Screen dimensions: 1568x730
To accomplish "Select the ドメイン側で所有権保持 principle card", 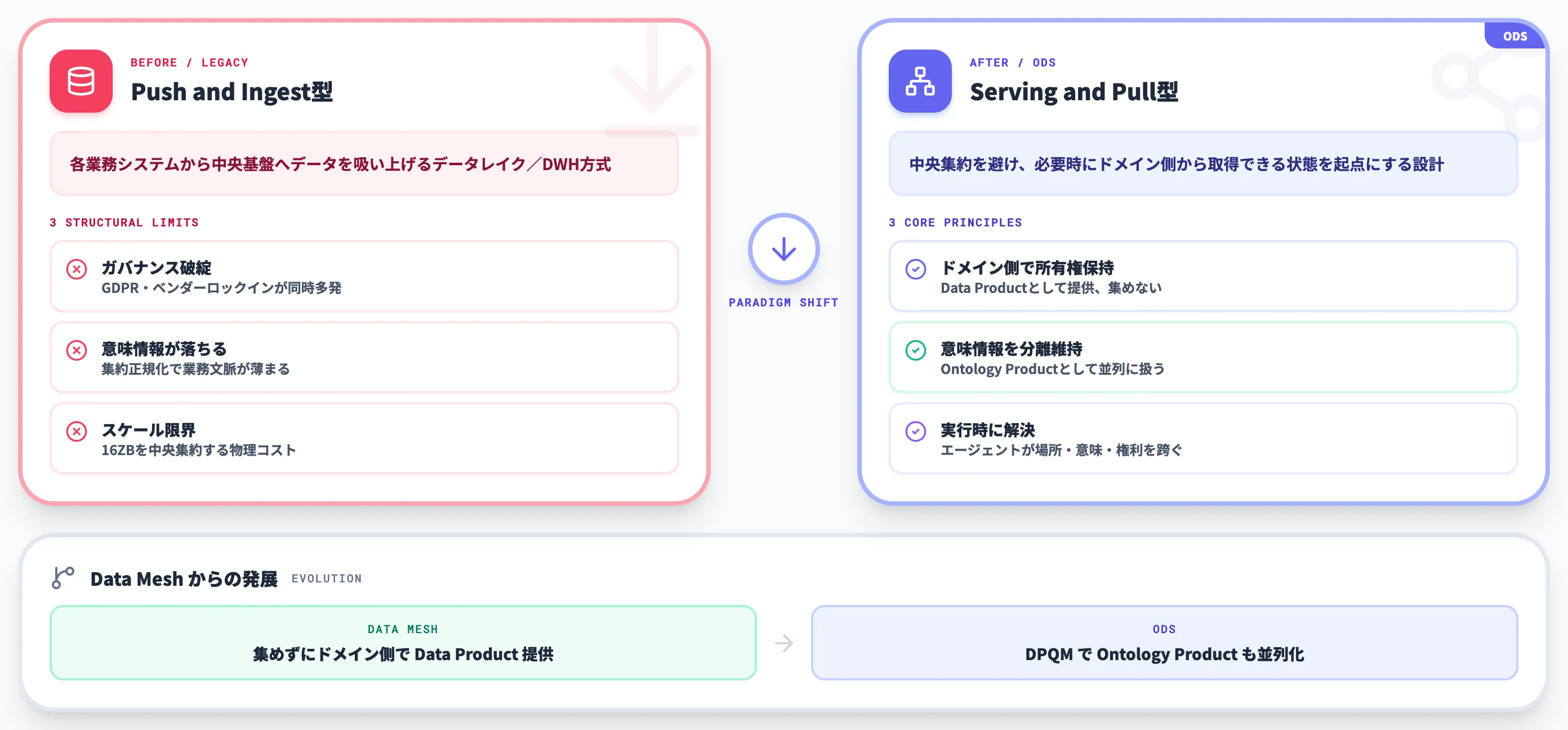I will 1203,277.
